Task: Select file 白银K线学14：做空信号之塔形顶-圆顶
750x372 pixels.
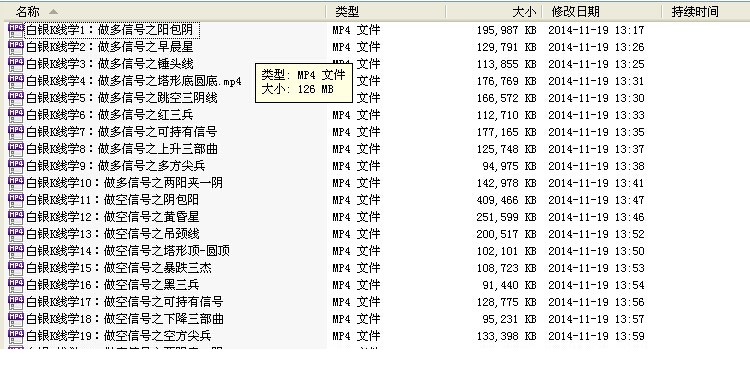Action: pyautogui.click(x=128, y=251)
